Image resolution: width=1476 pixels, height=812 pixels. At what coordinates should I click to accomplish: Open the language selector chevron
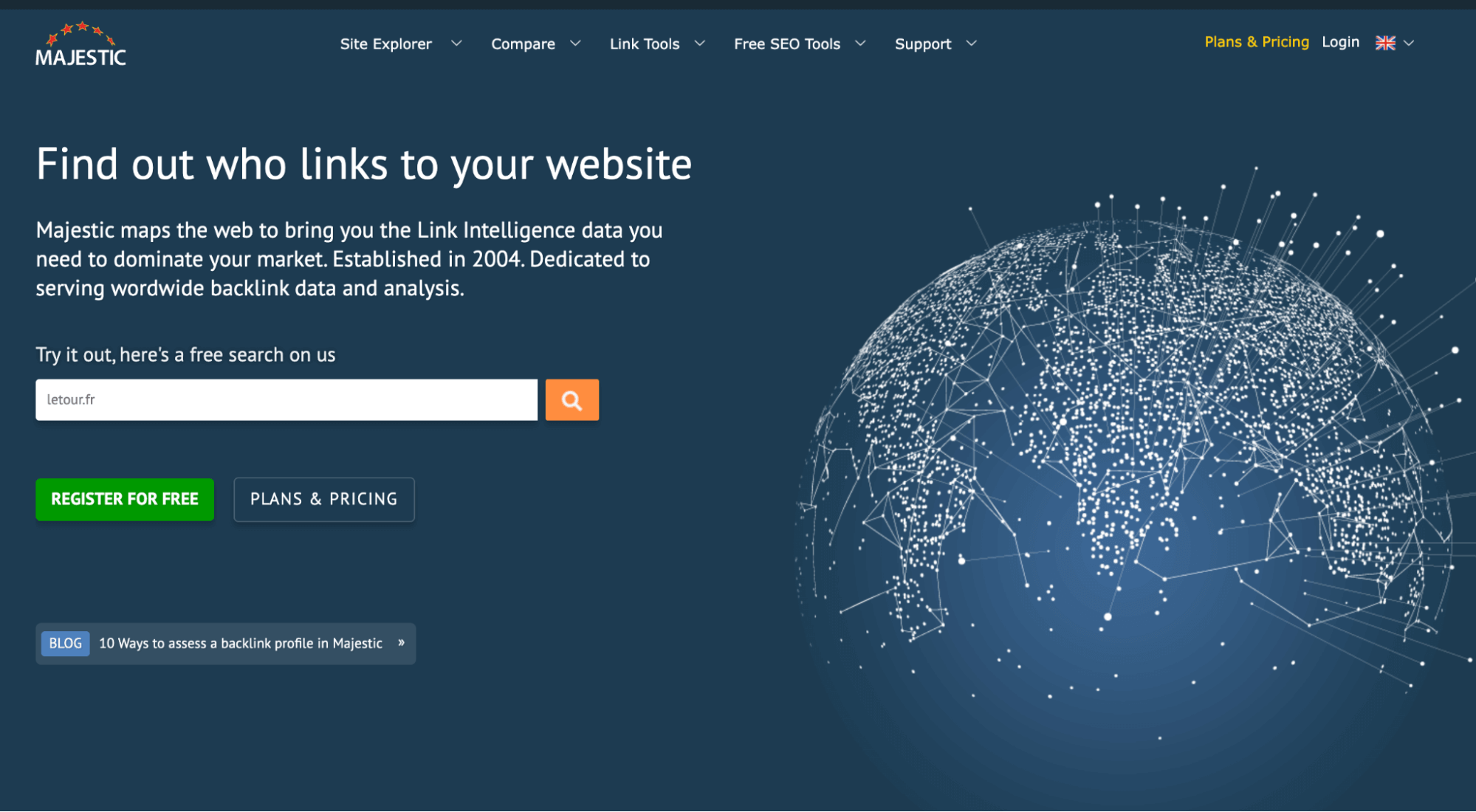click(x=1409, y=43)
